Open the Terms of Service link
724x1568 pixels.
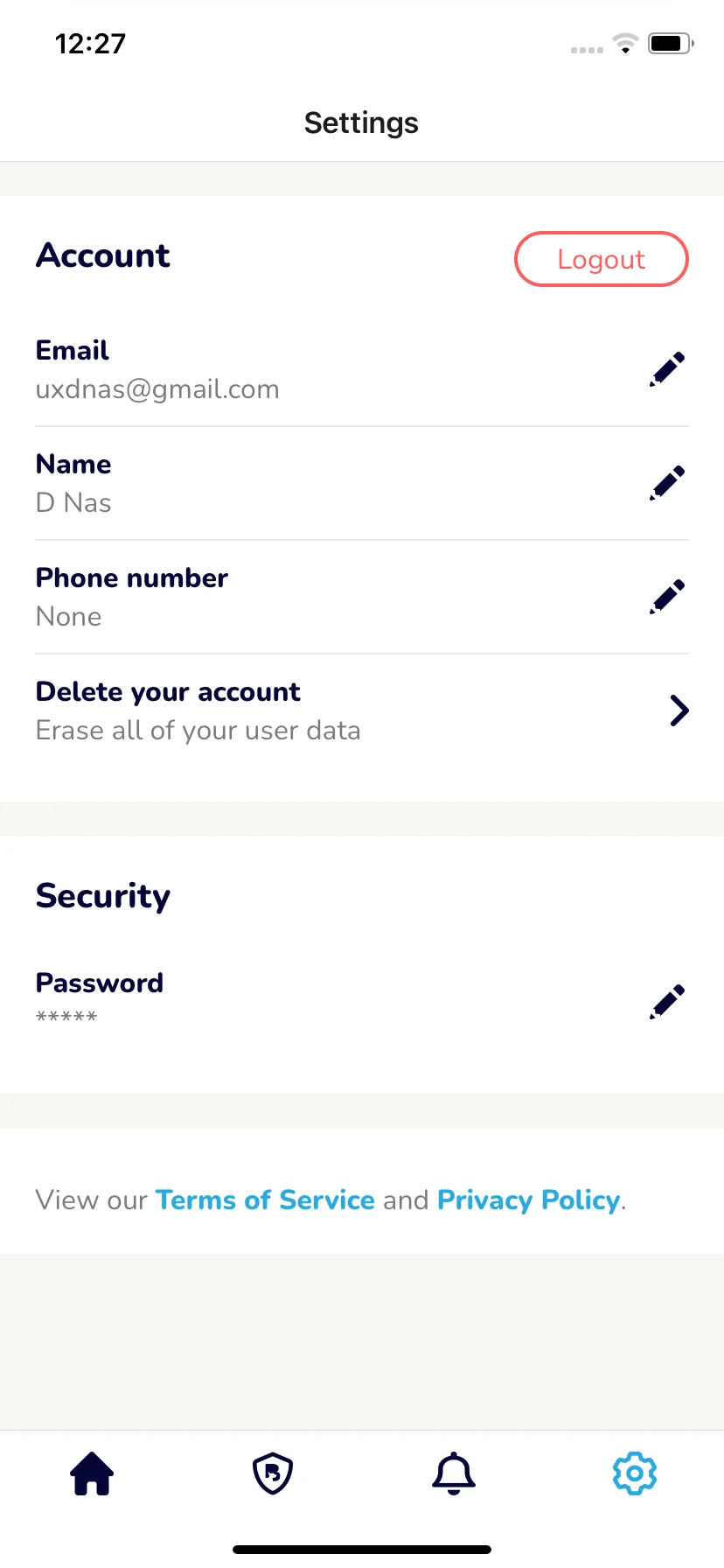point(265,1200)
